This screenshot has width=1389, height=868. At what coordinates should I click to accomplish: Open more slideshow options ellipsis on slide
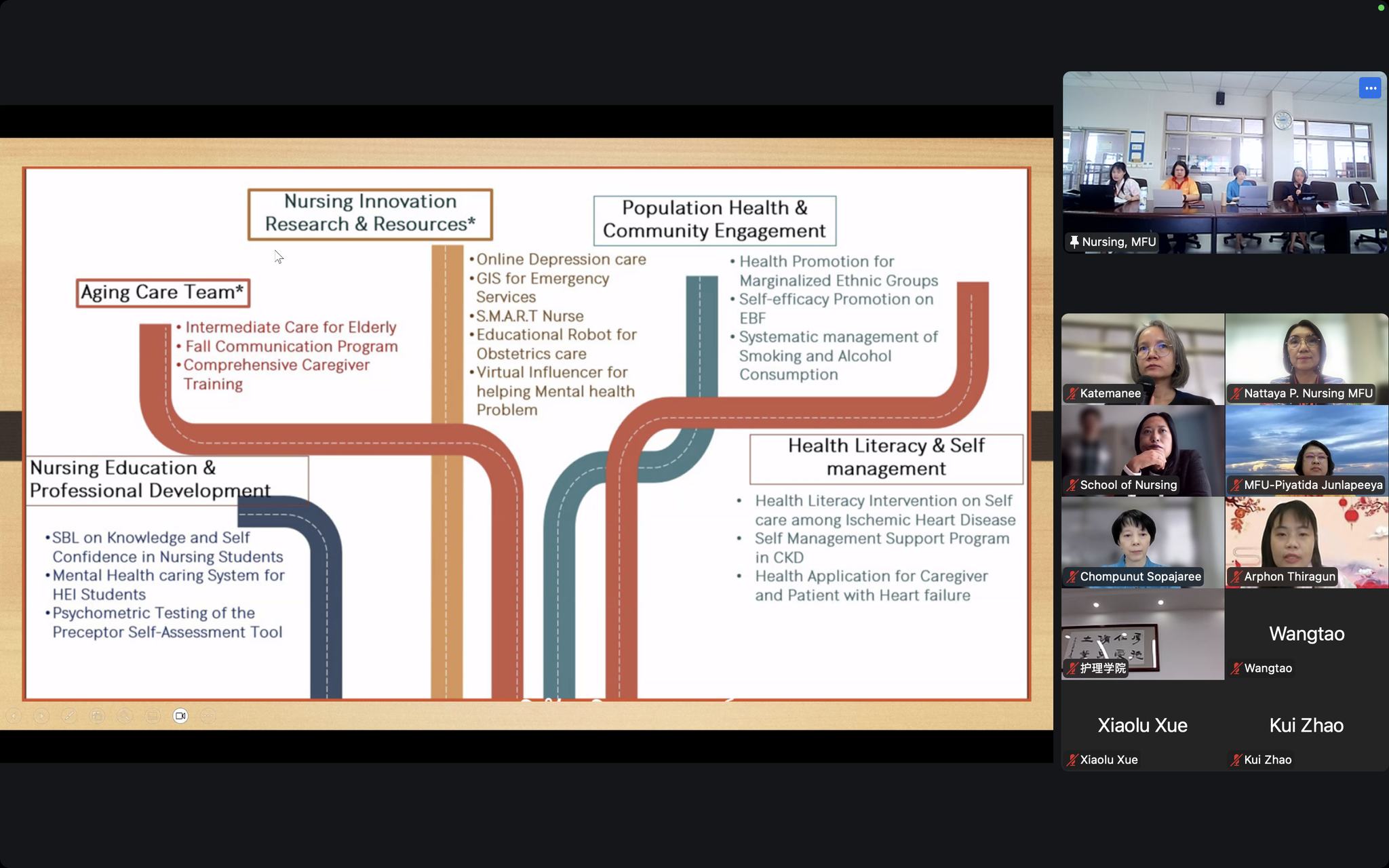click(208, 715)
